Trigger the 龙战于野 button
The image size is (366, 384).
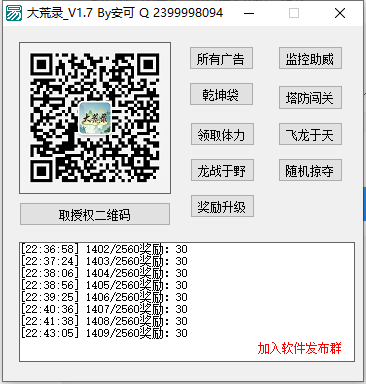(x=222, y=170)
